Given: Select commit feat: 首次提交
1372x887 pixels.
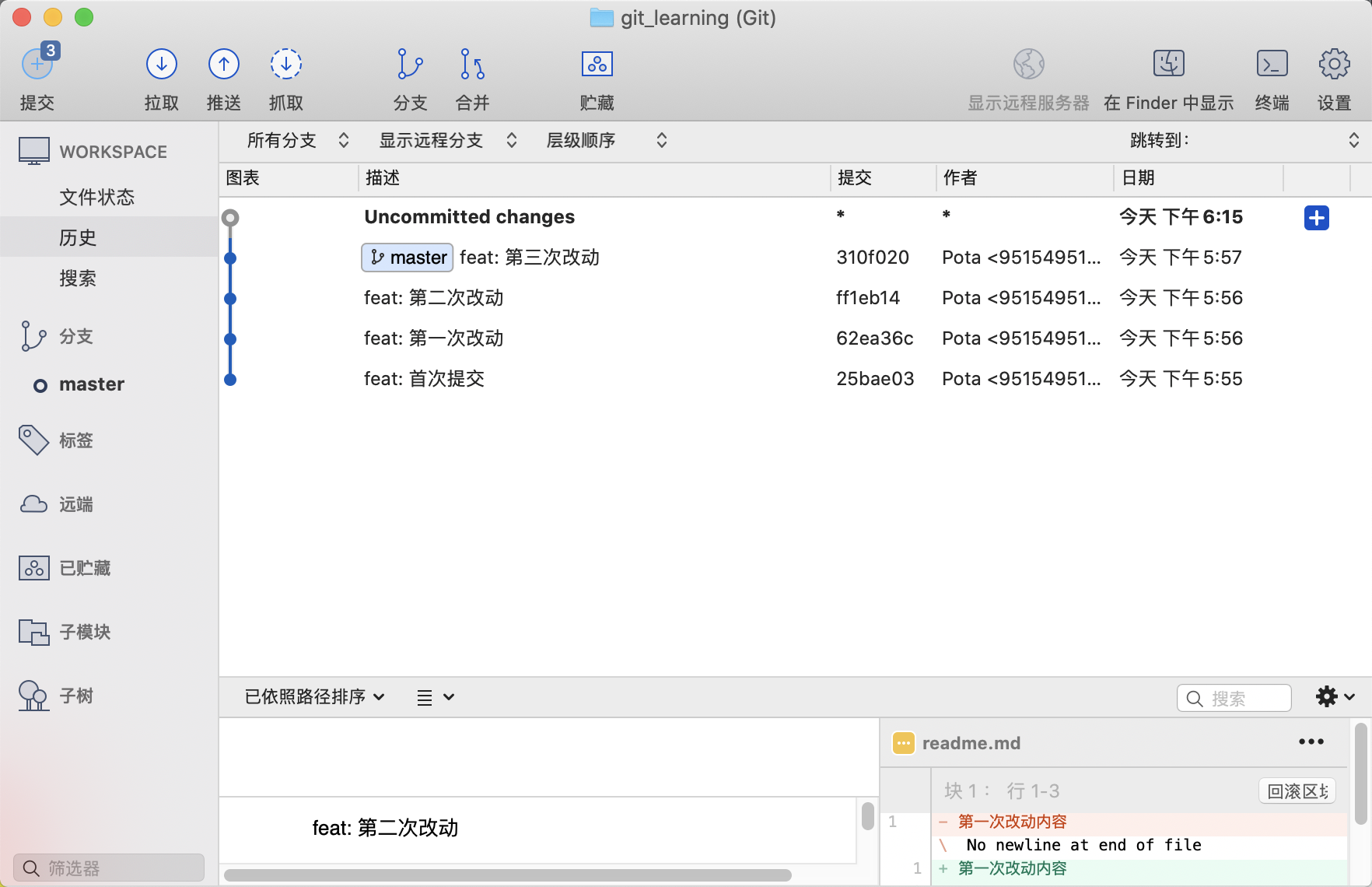Looking at the screenshot, I should pyautogui.click(x=795, y=379).
